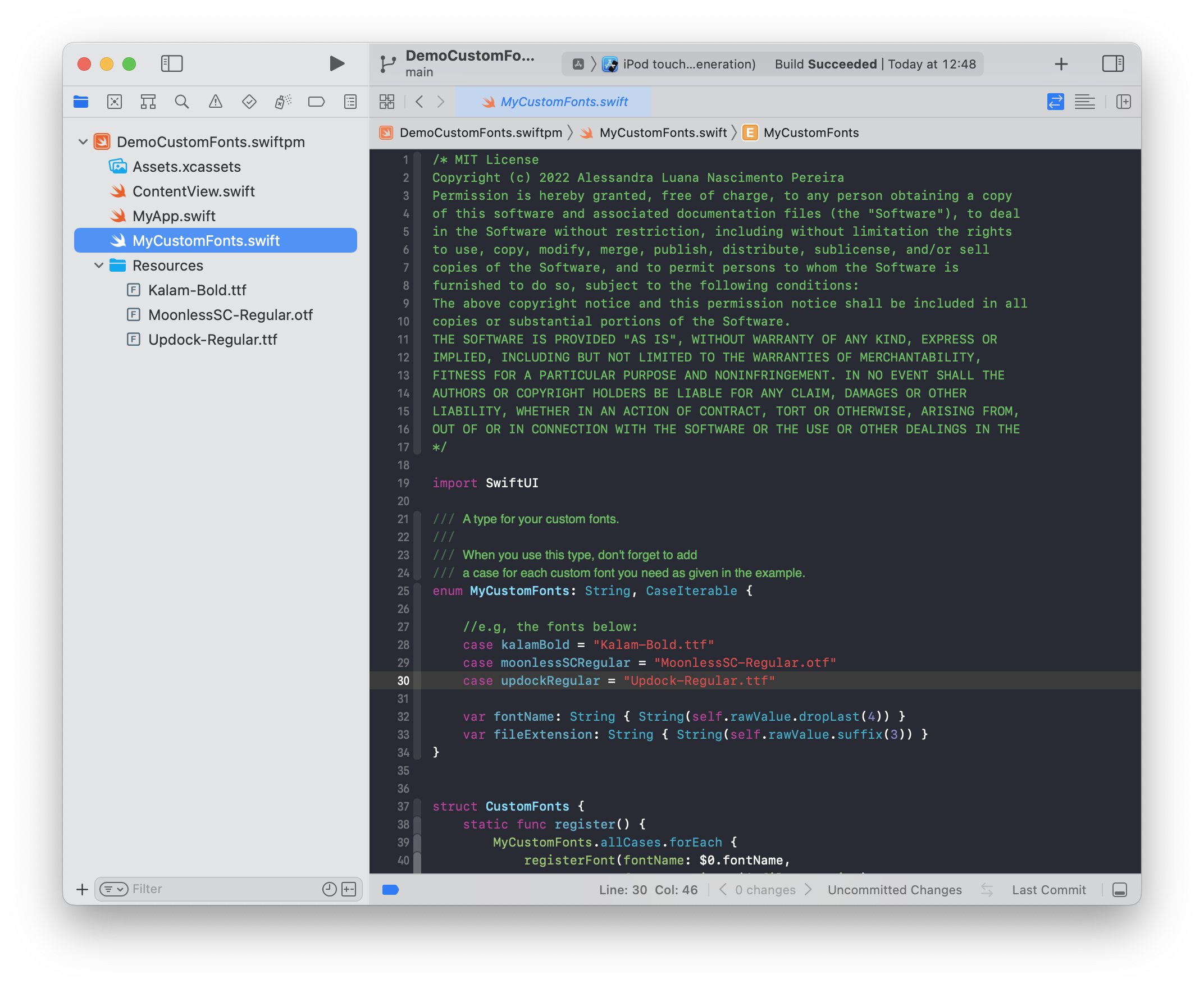Select ContentView.swift in the navigator

click(x=193, y=191)
